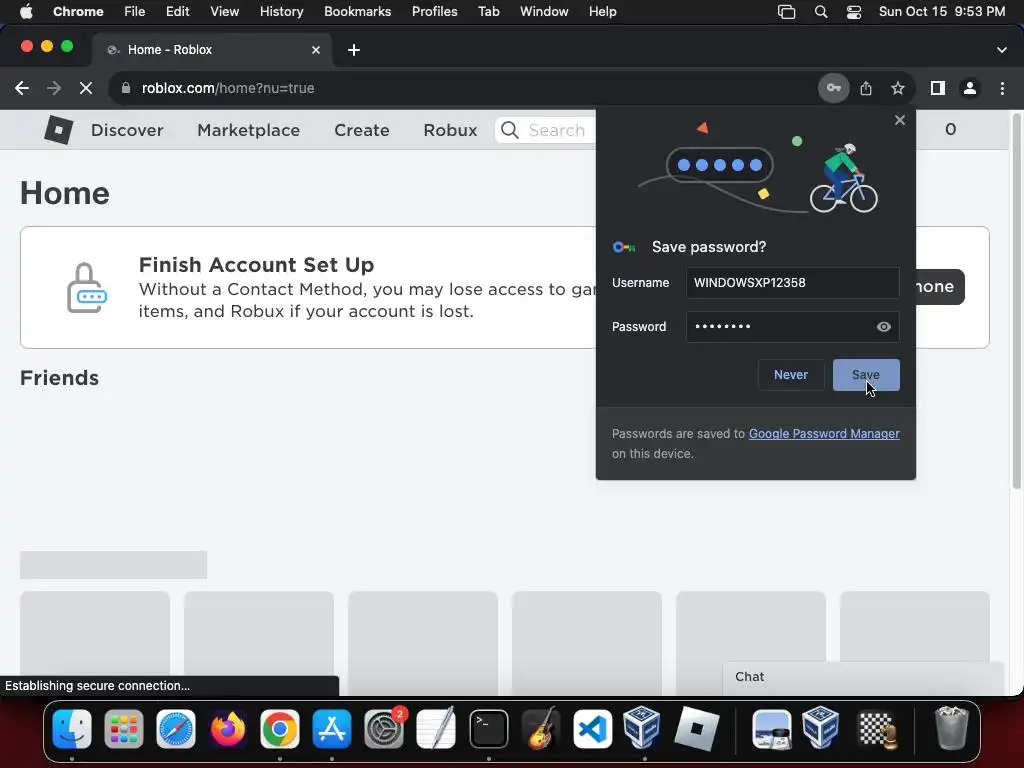Click Never in the password popup
1024x768 pixels.
791,375
